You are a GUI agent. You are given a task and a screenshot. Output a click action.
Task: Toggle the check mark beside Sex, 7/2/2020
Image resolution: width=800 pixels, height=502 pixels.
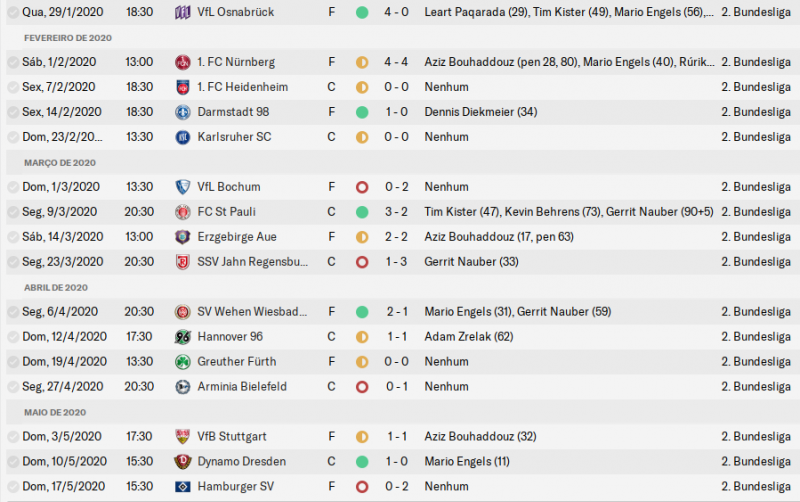pyautogui.click(x=12, y=87)
